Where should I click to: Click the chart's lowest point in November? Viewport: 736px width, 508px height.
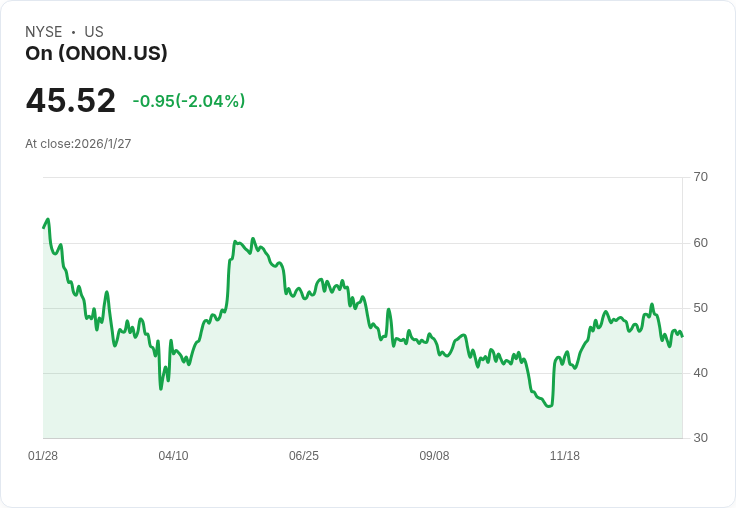tap(550, 406)
